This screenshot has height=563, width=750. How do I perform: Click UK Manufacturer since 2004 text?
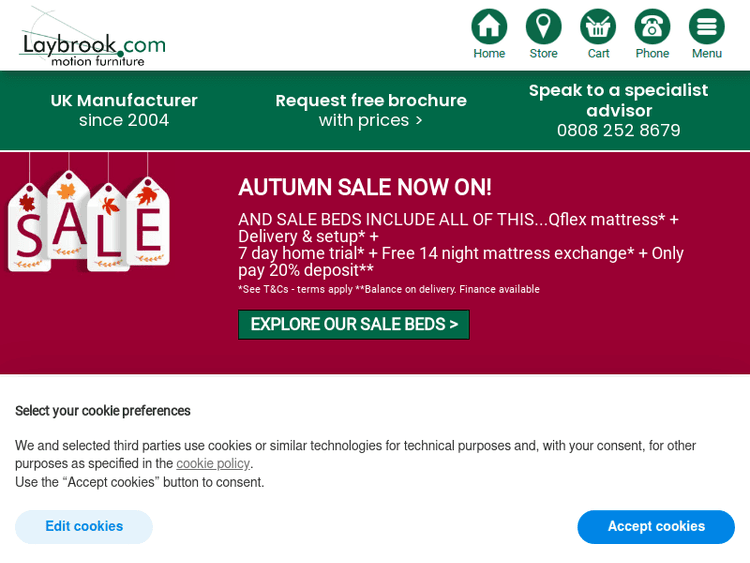[x=124, y=110]
